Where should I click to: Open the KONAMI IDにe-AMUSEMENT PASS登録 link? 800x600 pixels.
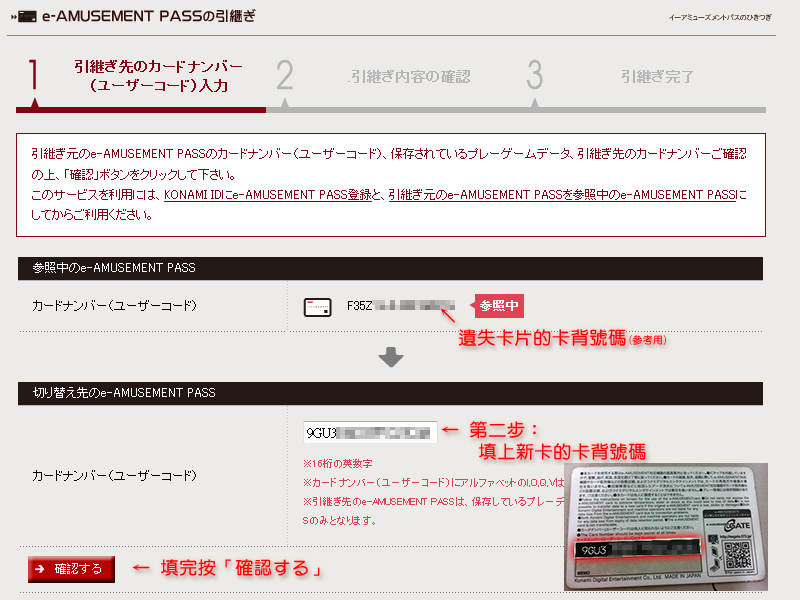(x=268, y=195)
